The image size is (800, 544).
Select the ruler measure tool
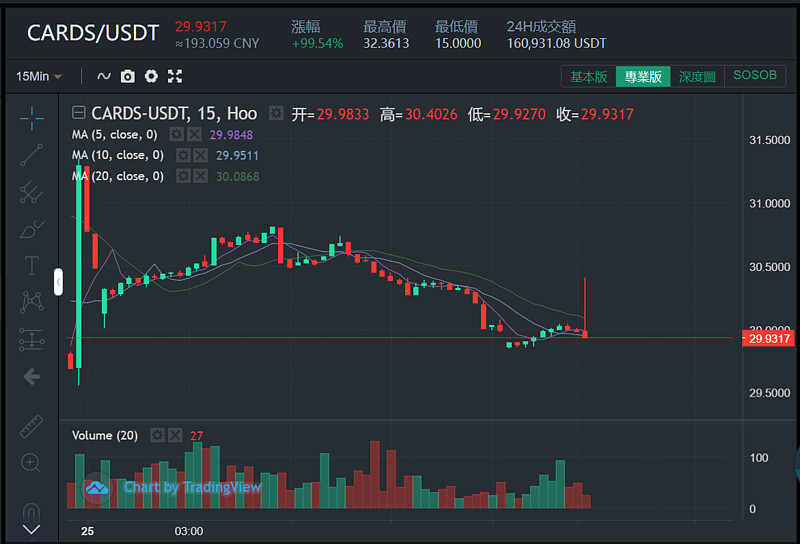click(31, 425)
